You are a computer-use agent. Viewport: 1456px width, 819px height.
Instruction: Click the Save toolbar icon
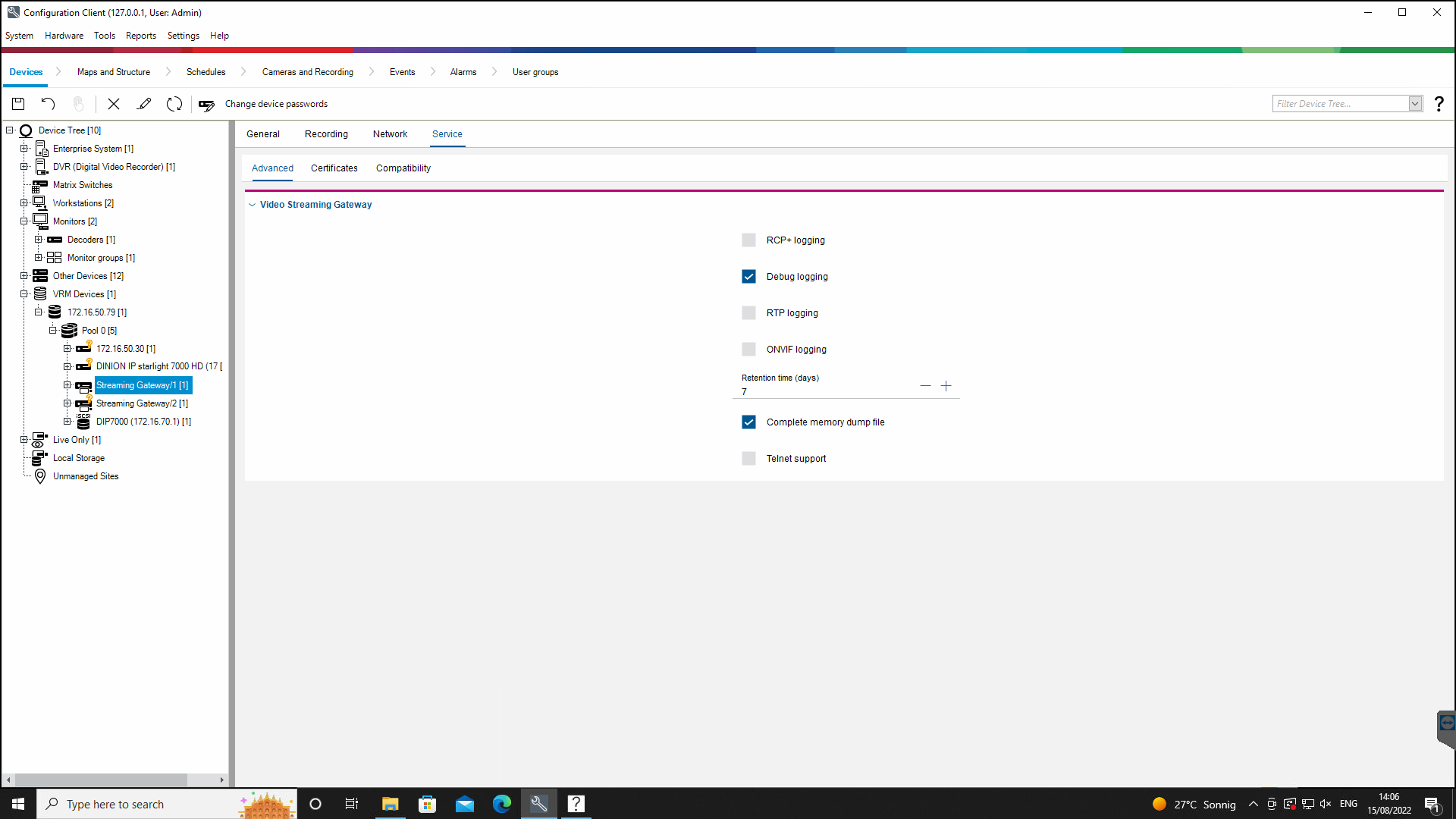point(18,104)
